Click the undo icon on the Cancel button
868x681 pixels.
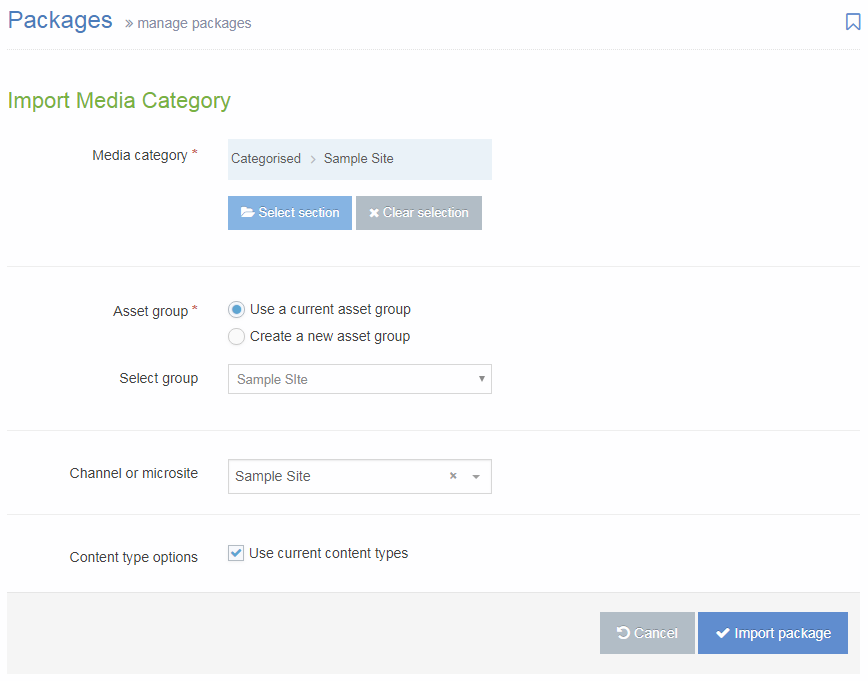(625, 632)
